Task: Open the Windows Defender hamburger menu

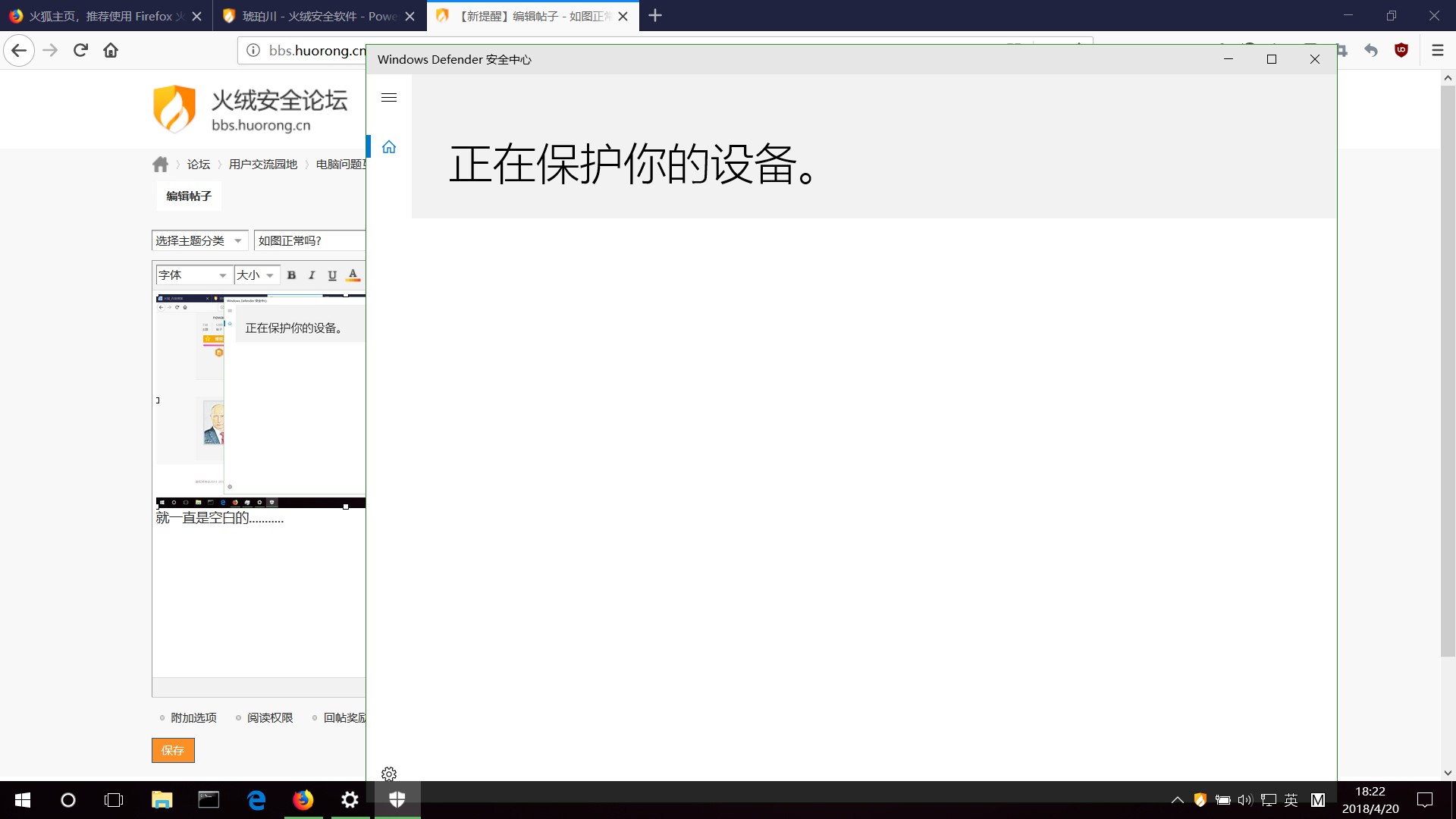Action: click(x=389, y=98)
